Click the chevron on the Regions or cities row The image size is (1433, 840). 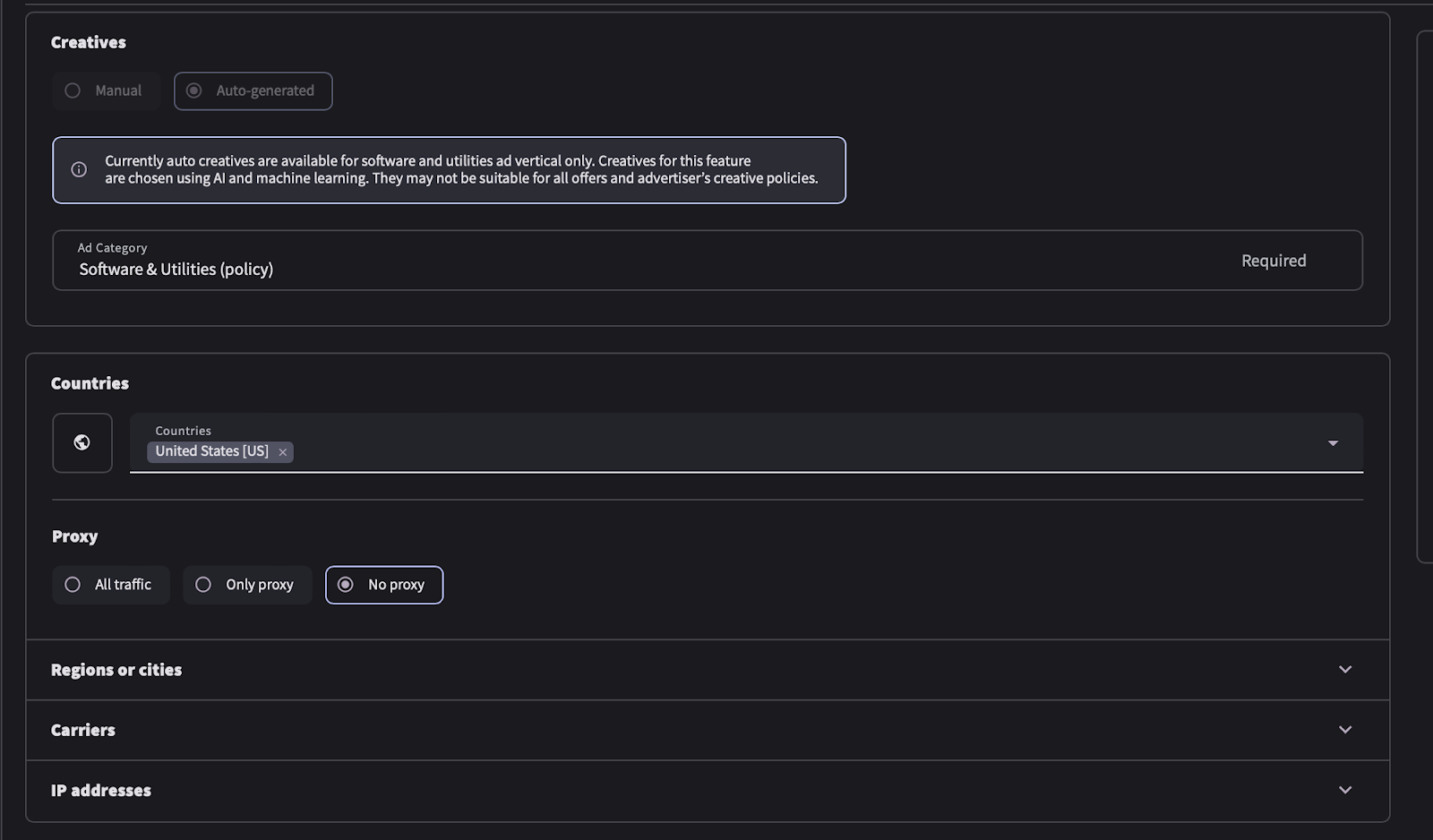click(x=1345, y=670)
